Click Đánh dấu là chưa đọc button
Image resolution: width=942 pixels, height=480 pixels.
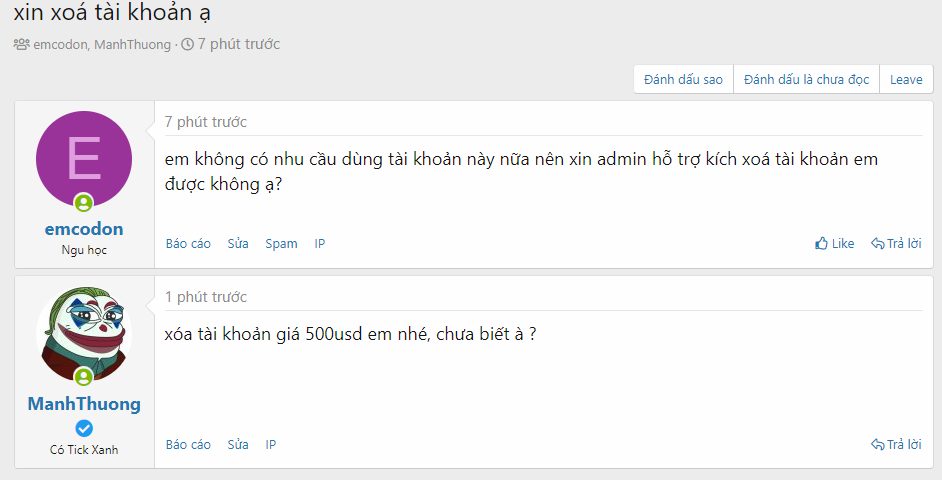coord(806,79)
